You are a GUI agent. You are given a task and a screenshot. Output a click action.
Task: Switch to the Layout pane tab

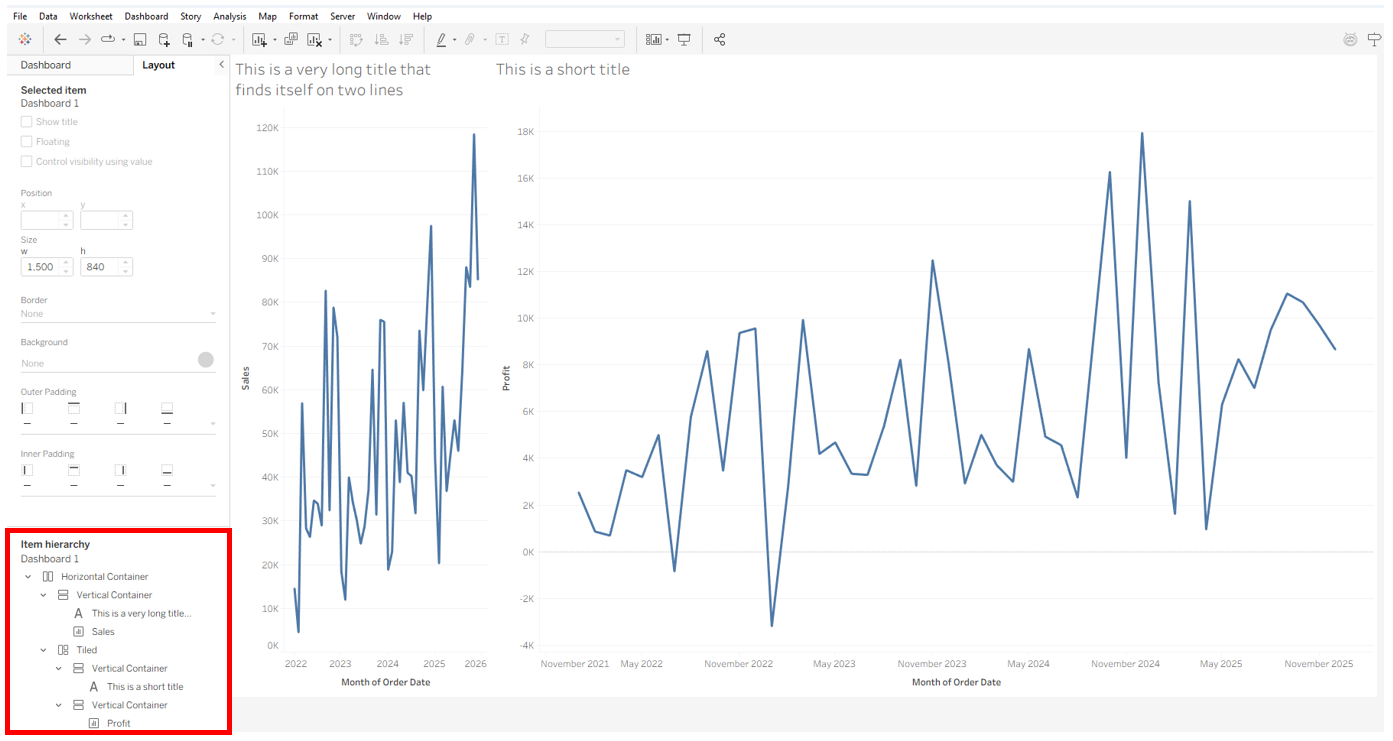(x=158, y=65)
